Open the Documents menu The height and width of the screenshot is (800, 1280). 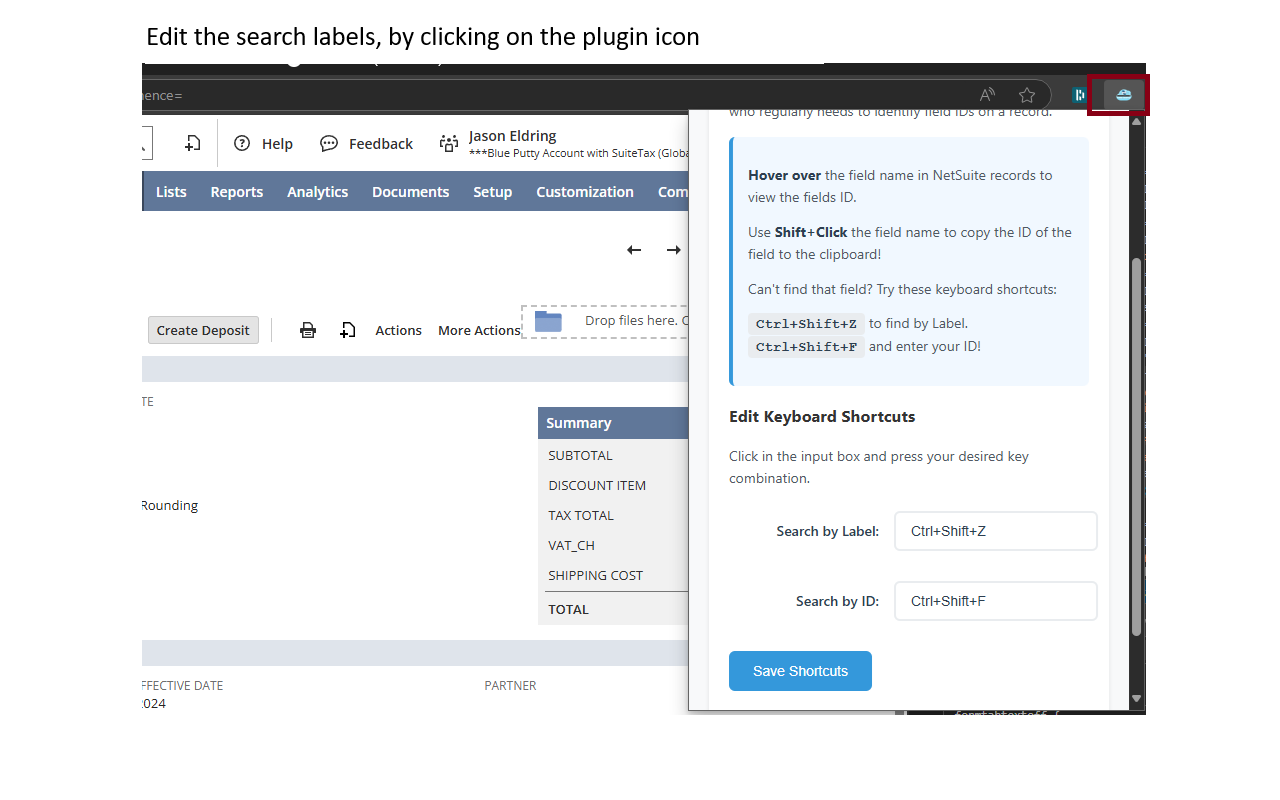(411, 192)
